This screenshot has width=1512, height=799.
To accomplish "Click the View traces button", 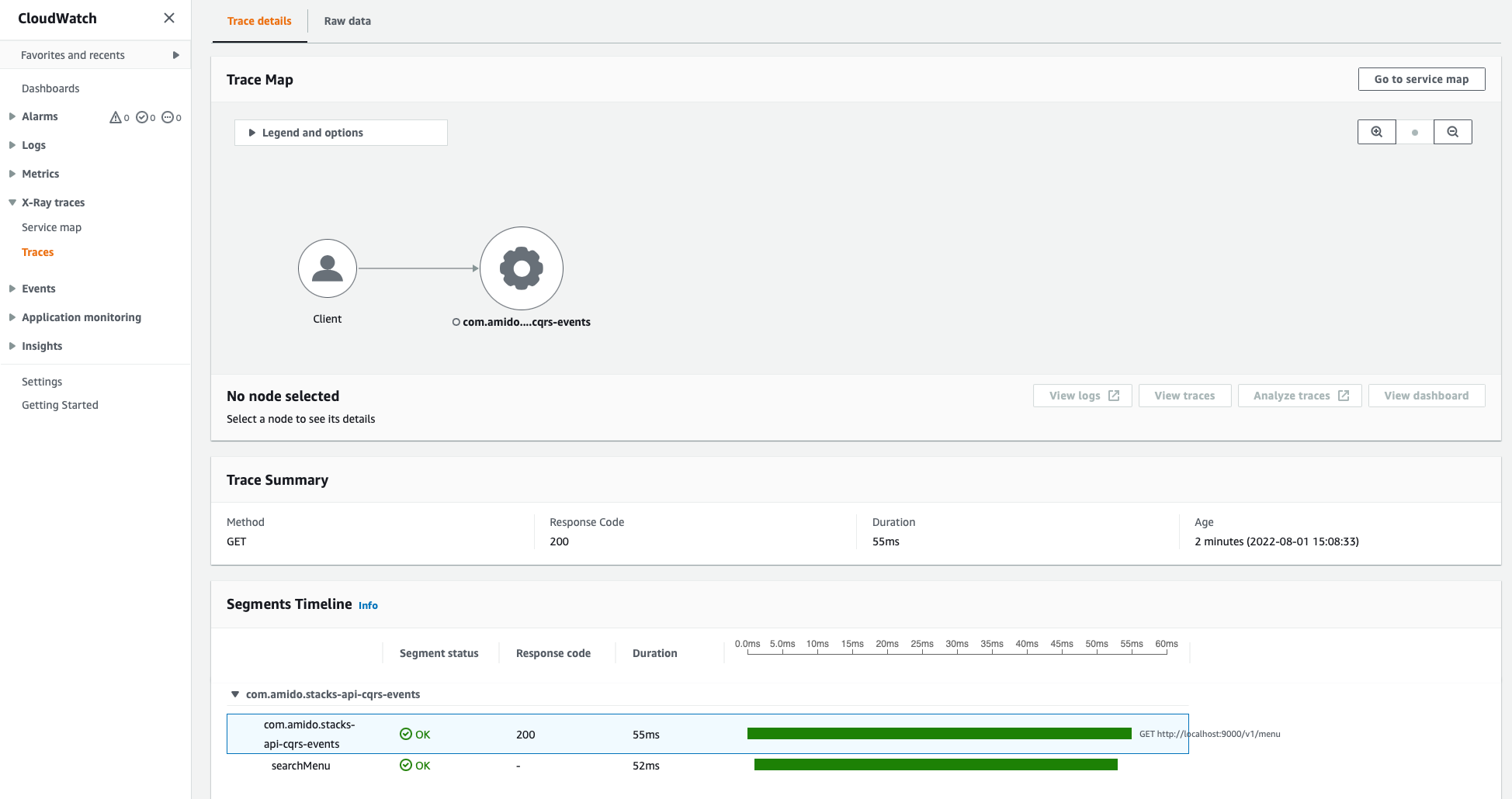I will 1184,396.
